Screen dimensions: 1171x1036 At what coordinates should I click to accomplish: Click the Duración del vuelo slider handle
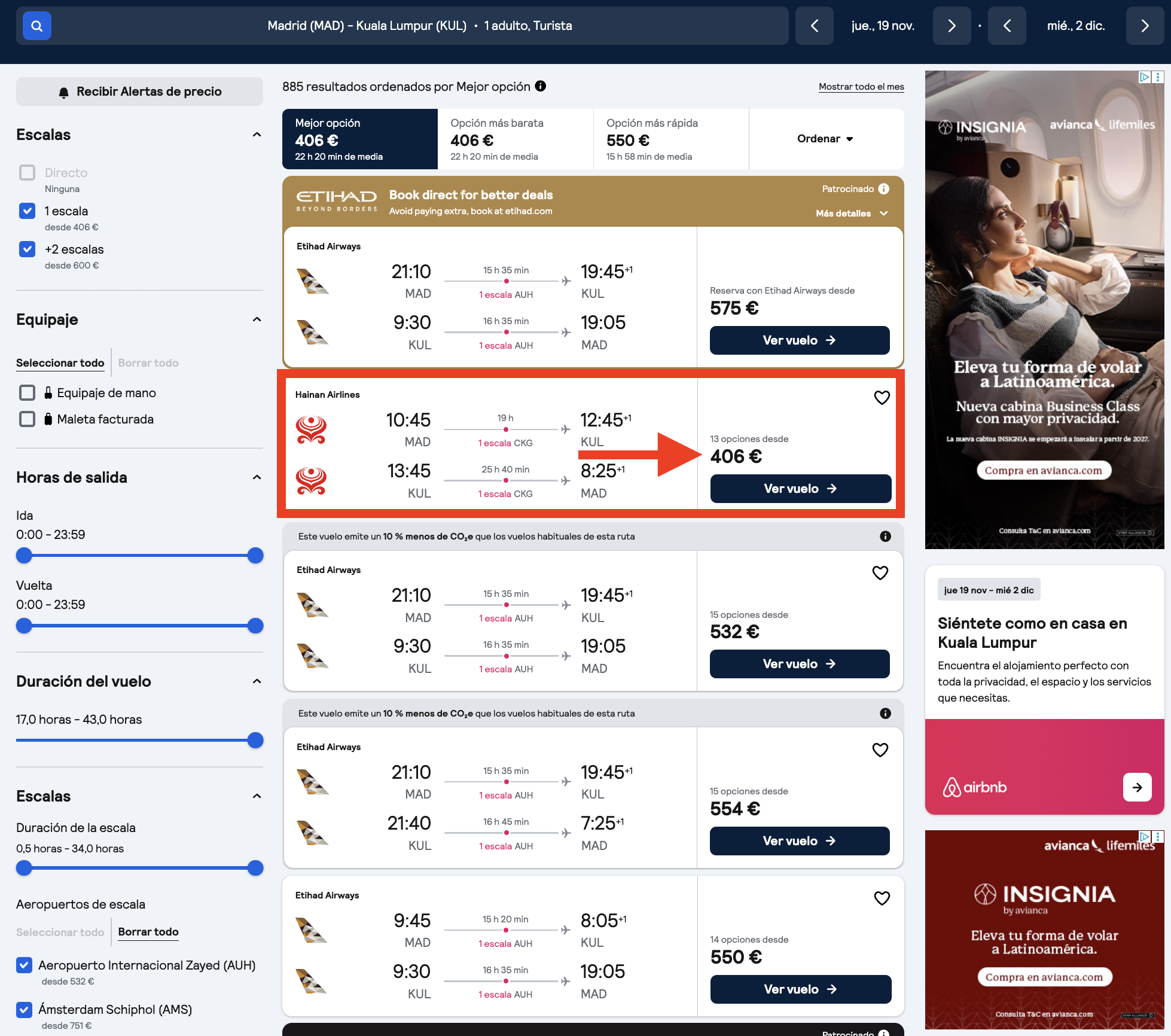255,741
